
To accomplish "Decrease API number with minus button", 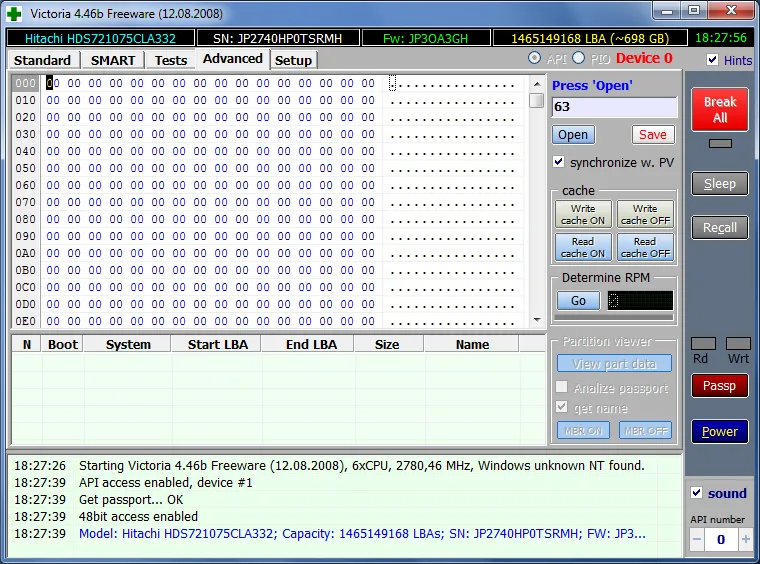I will coord(697,539).
